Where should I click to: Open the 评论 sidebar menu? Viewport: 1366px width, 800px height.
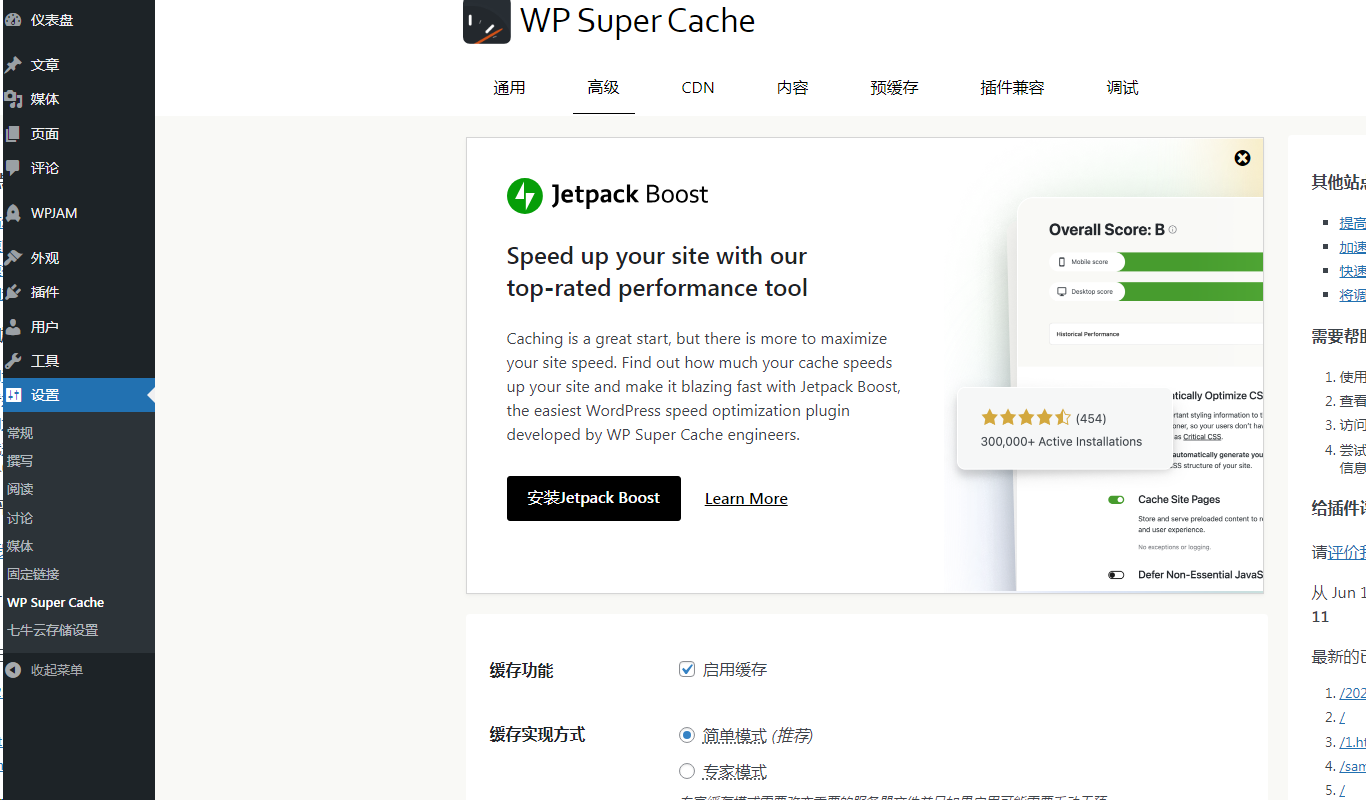tap(79, 168)
